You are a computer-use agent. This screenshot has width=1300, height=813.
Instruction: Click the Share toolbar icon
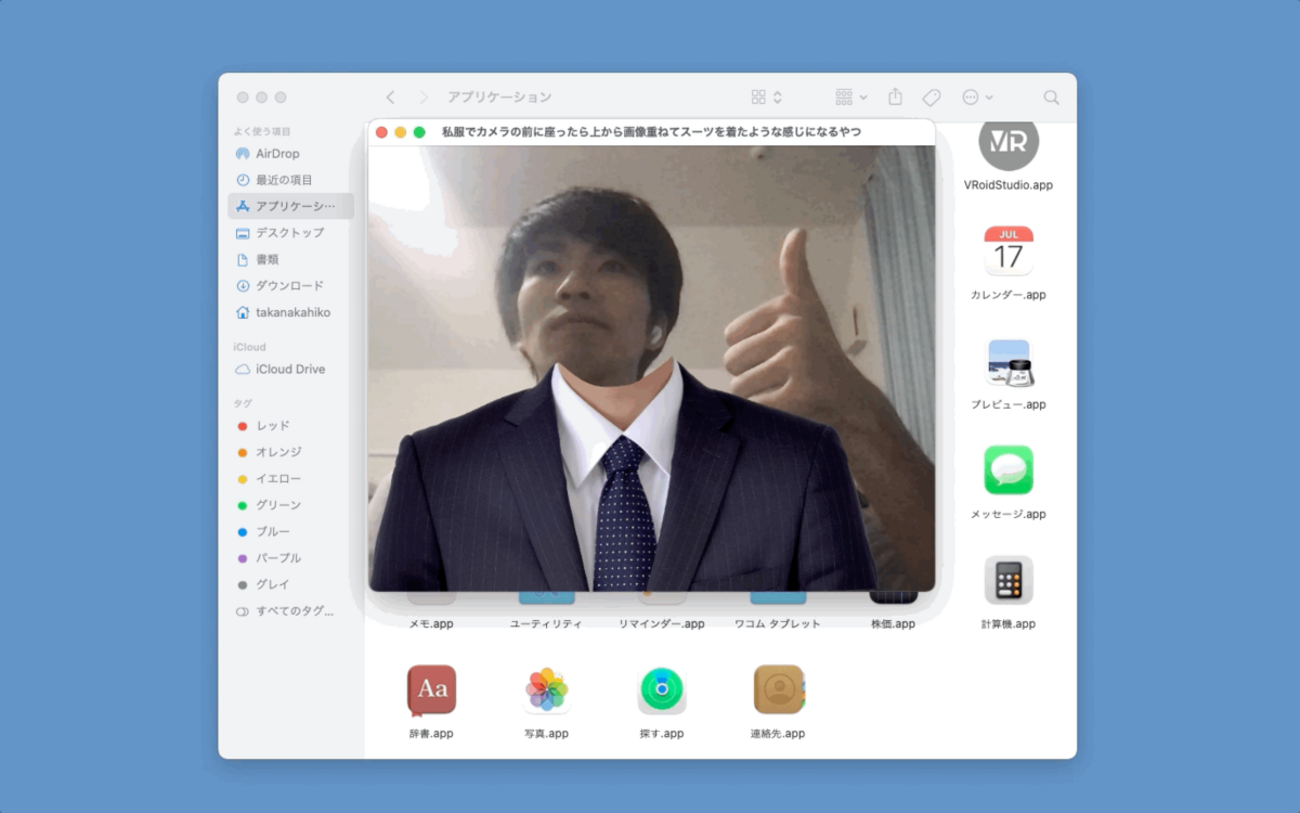click(x=895, y=97)
